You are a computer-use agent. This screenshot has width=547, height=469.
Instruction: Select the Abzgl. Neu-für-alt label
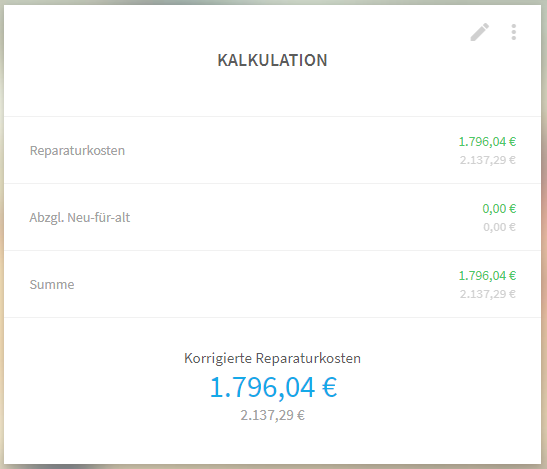pyautogui.click(x=80, y=217)
